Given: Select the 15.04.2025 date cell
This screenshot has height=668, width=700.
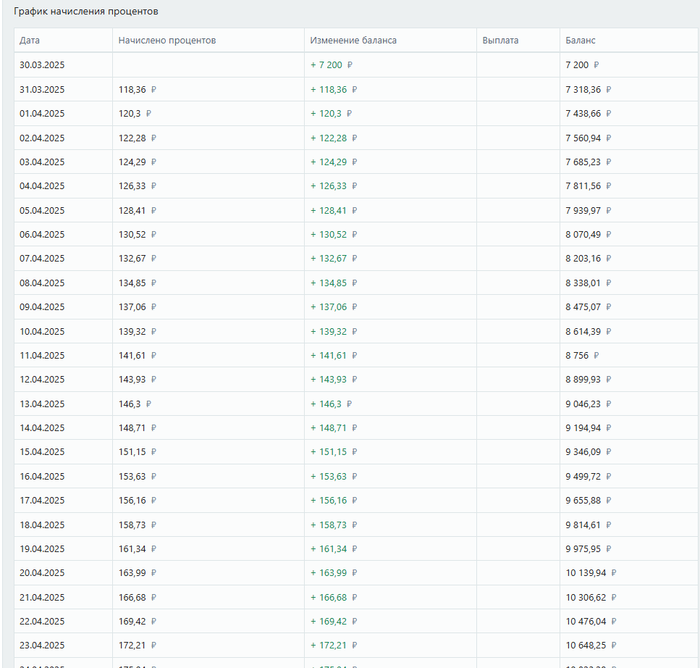Looking at the screenshot, I should coord(42,452).
